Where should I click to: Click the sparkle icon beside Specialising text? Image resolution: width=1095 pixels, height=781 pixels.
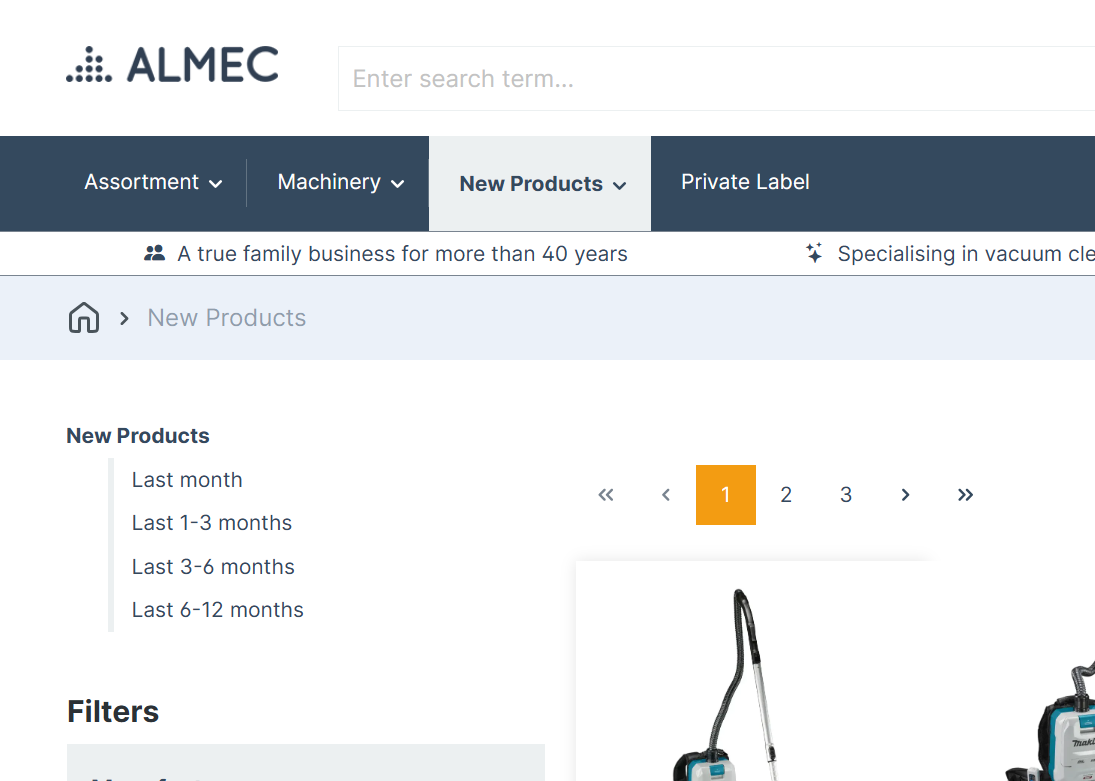(815, 254)
